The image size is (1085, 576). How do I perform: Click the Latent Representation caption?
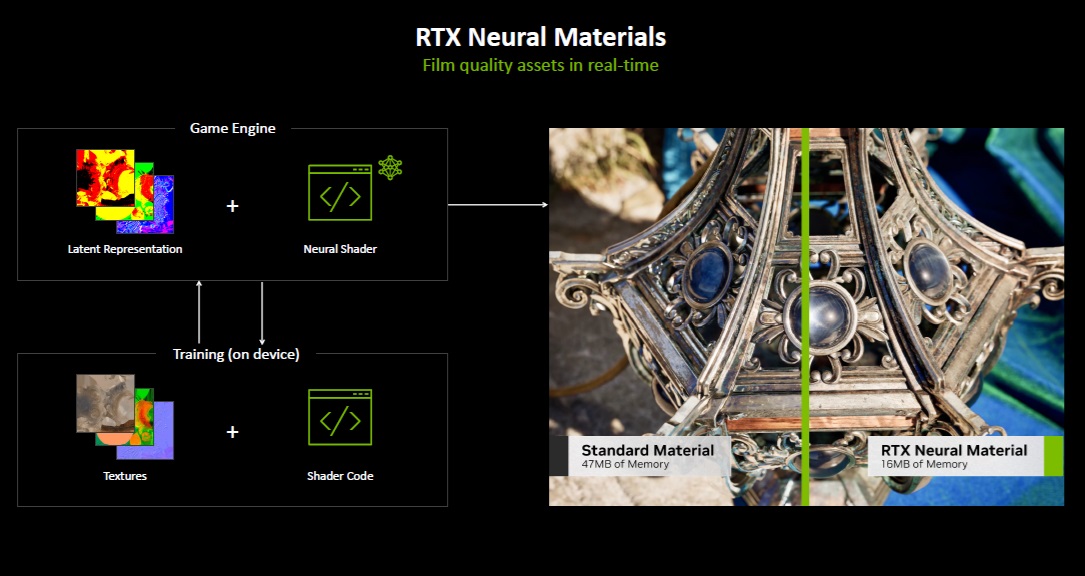(x=125, y=249)
